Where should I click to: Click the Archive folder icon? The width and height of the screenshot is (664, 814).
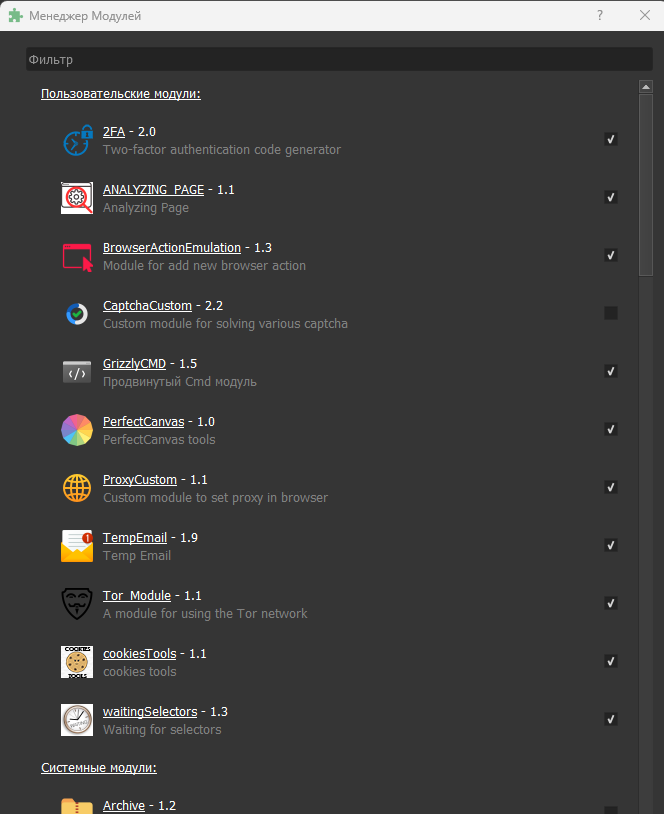tap(77, 806)
